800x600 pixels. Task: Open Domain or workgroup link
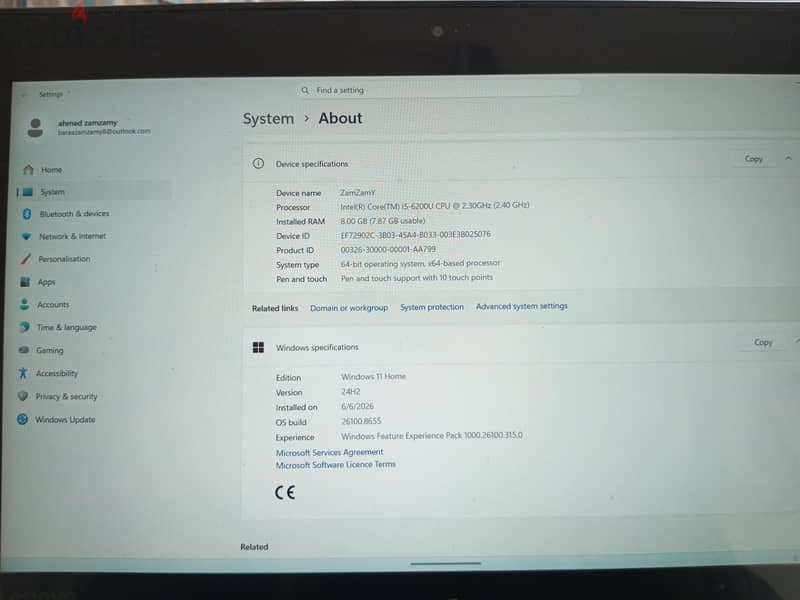click(349, 308)
